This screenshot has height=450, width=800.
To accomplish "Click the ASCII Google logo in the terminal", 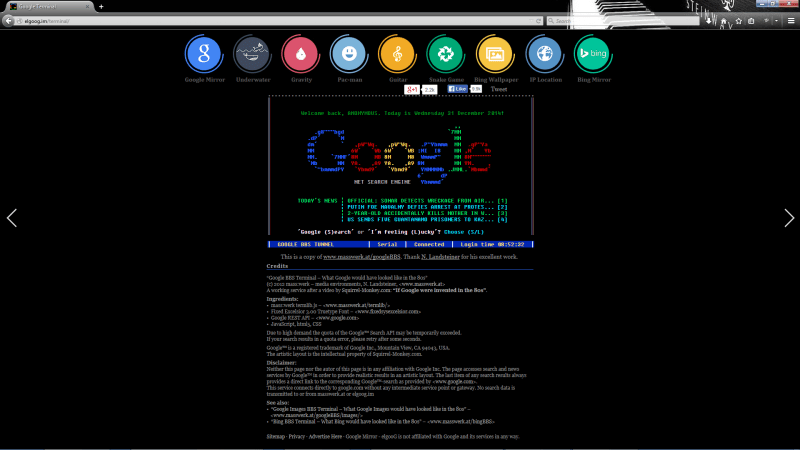I will point(400,155).
